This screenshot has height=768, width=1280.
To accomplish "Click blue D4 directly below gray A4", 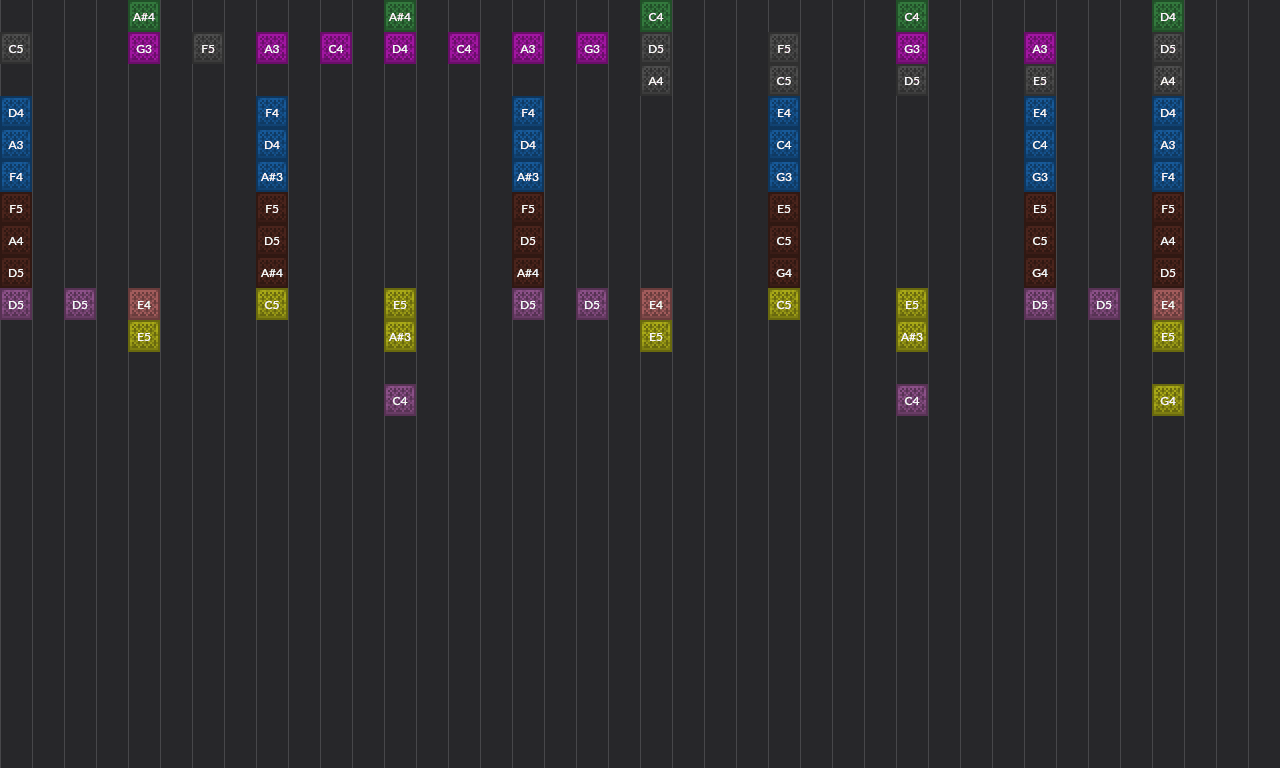I will point(1168,112).
